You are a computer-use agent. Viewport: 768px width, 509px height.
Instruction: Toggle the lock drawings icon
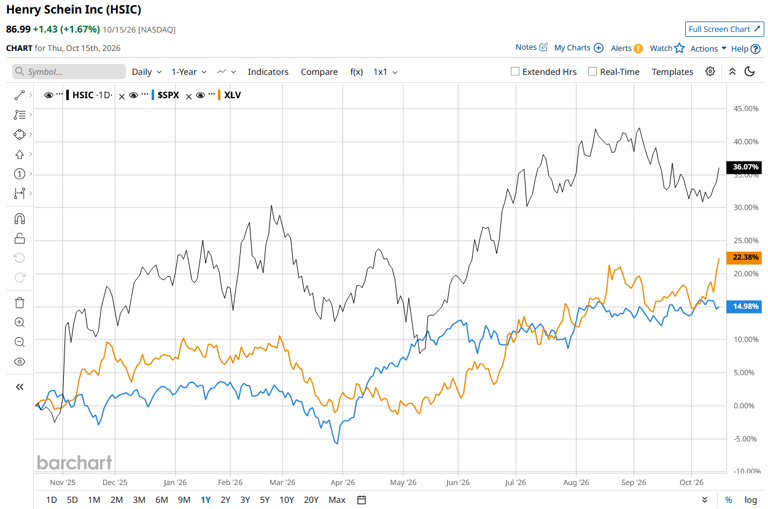click(20, 239)
